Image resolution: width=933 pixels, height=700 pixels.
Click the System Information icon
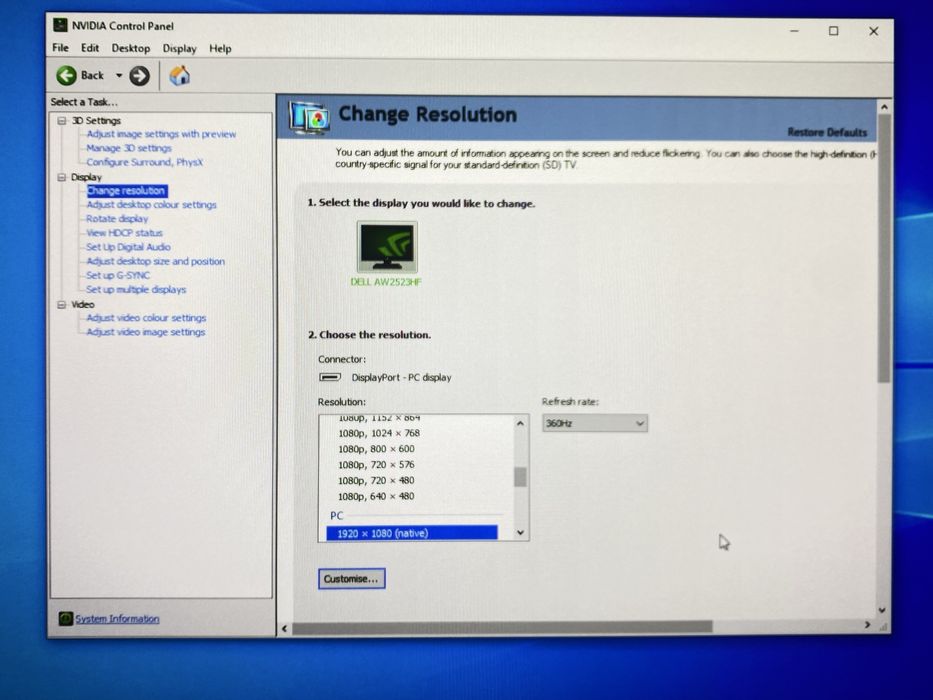[x=65, y=618]
